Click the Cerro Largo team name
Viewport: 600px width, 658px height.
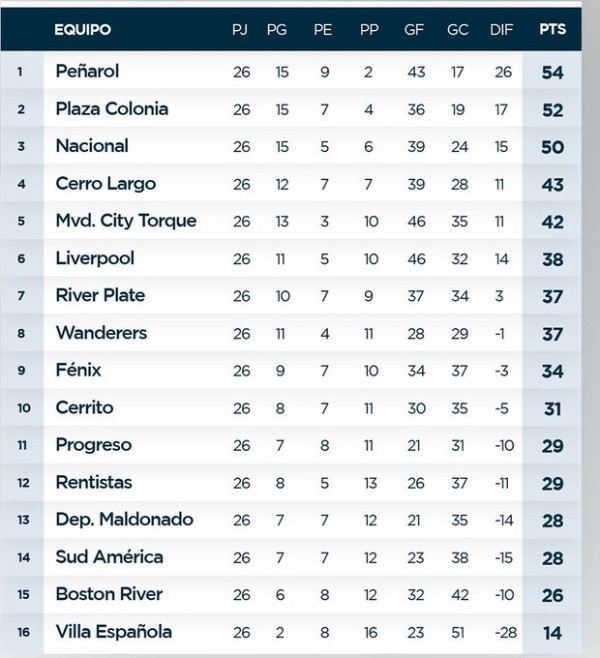click(x=106, y=184)
